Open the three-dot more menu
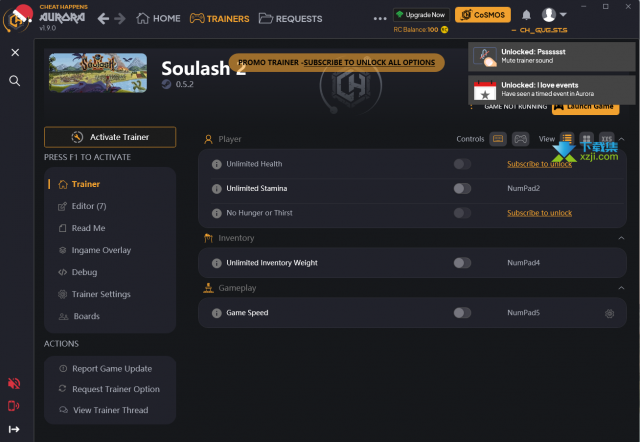The width and height of the screenshot is (640, 442). click(x=380, y=18)
